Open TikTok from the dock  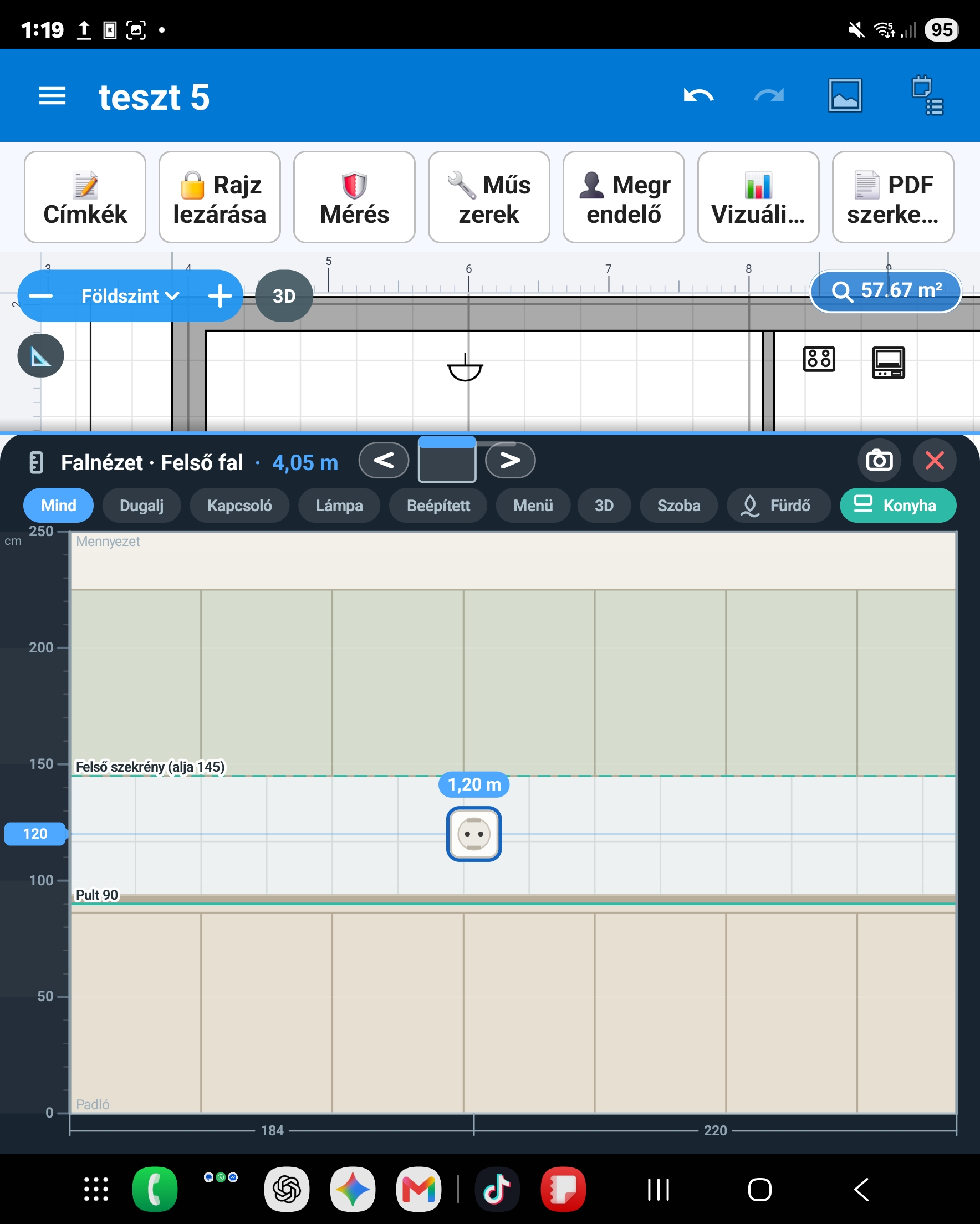(x=497, y=1189)
